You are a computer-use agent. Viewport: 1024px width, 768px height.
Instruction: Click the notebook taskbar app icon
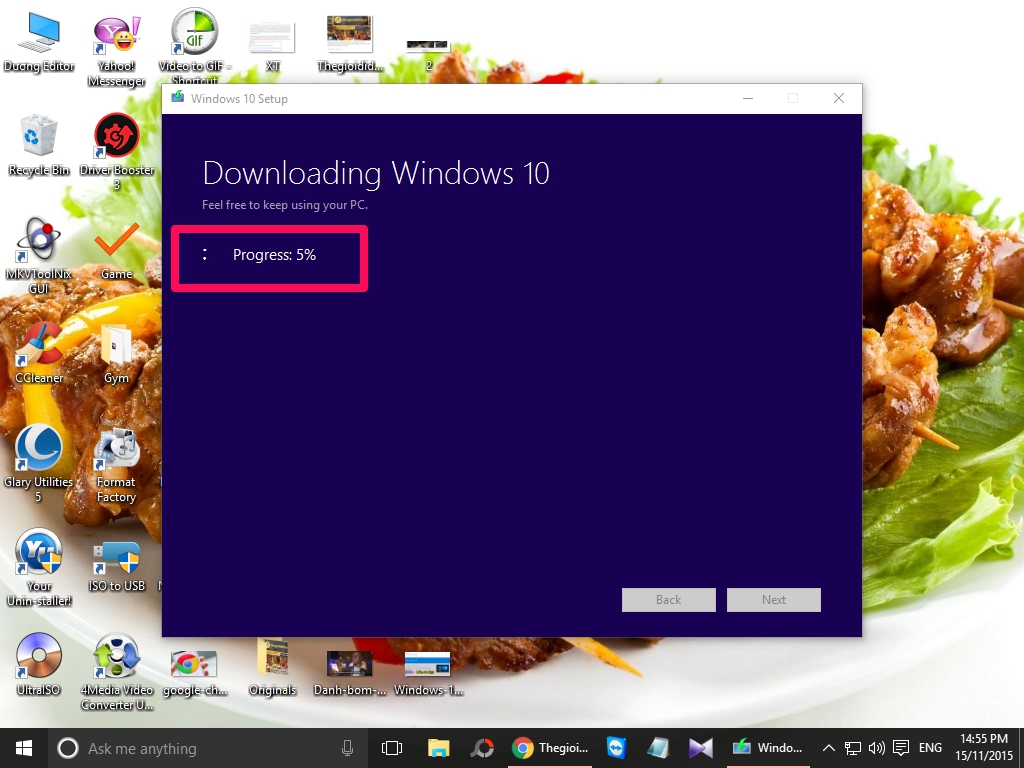(x=658, y=748)
